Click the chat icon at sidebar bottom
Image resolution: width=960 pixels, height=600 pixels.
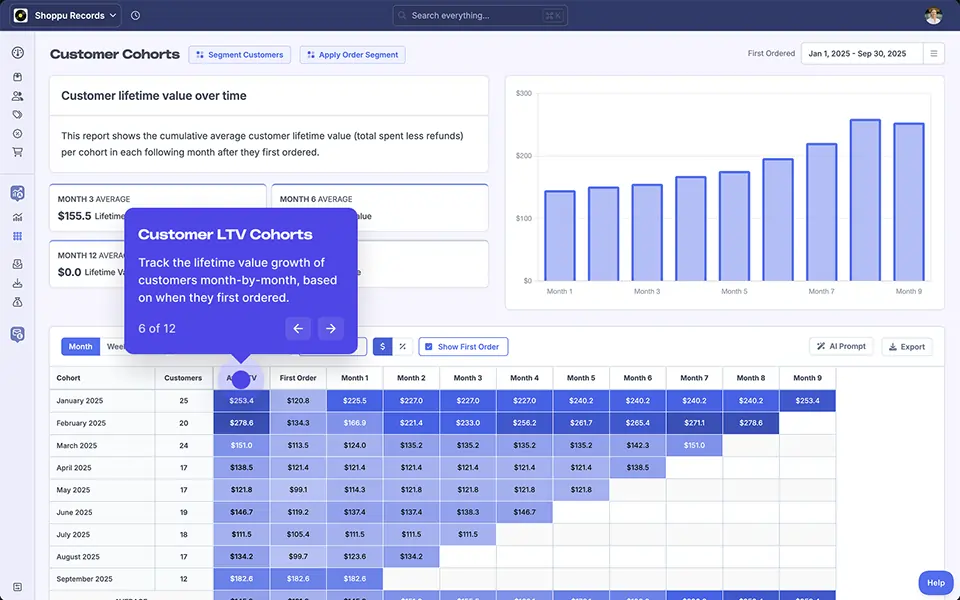pos(16,333)
